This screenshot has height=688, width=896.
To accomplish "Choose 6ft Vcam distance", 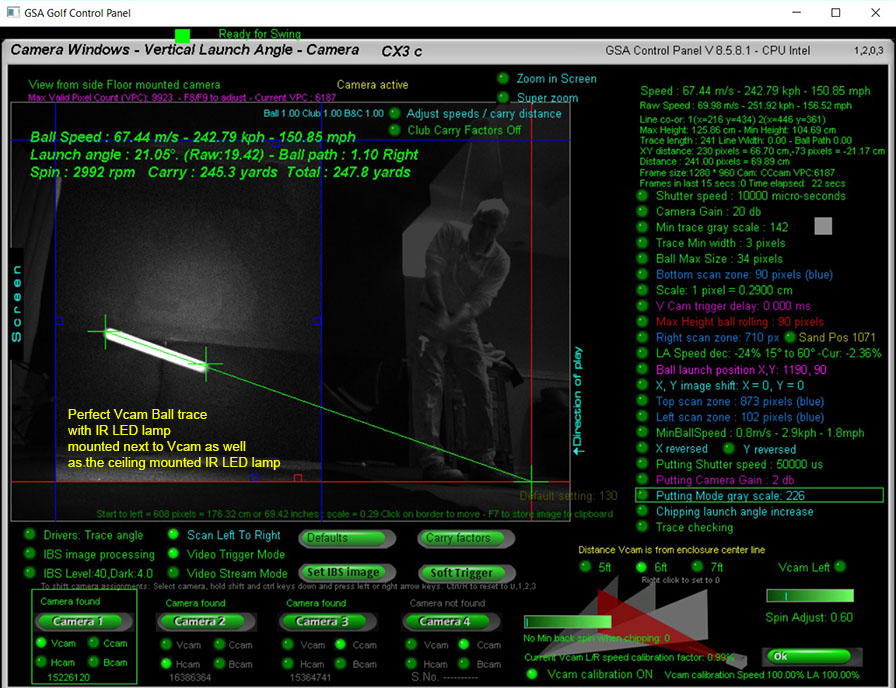I will (642, 566).
